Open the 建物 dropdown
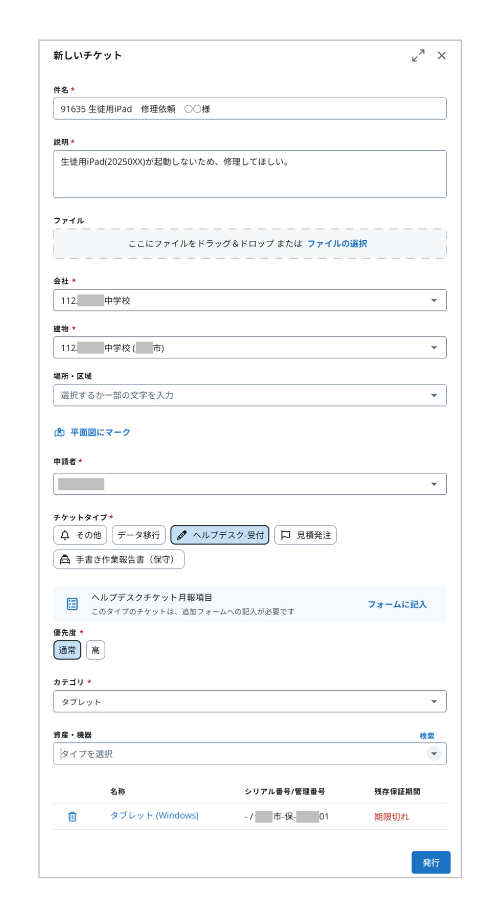This screenshot has width=500, height=905. pos(250,348)
